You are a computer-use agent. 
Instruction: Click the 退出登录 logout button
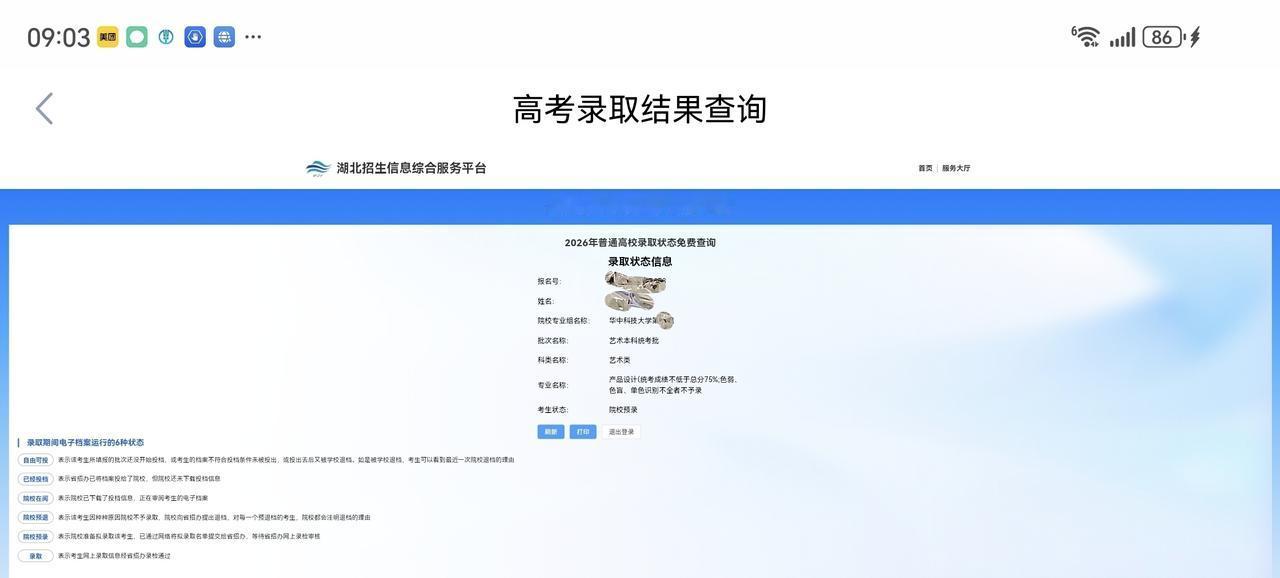coord(621,432)
